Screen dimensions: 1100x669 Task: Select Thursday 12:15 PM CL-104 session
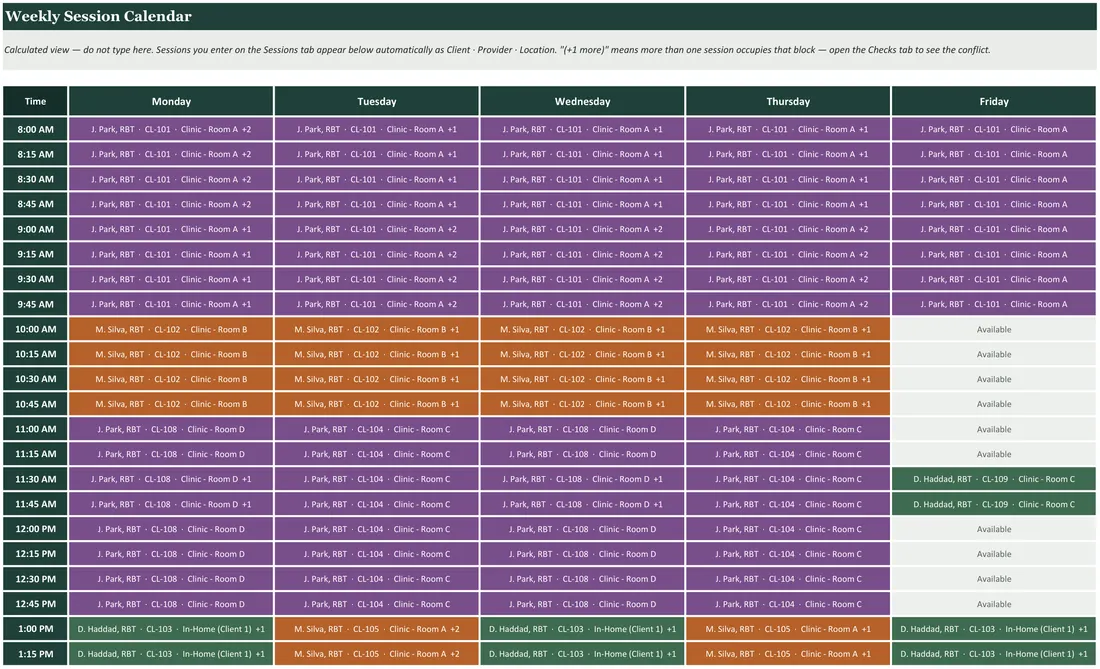point(788,554)
